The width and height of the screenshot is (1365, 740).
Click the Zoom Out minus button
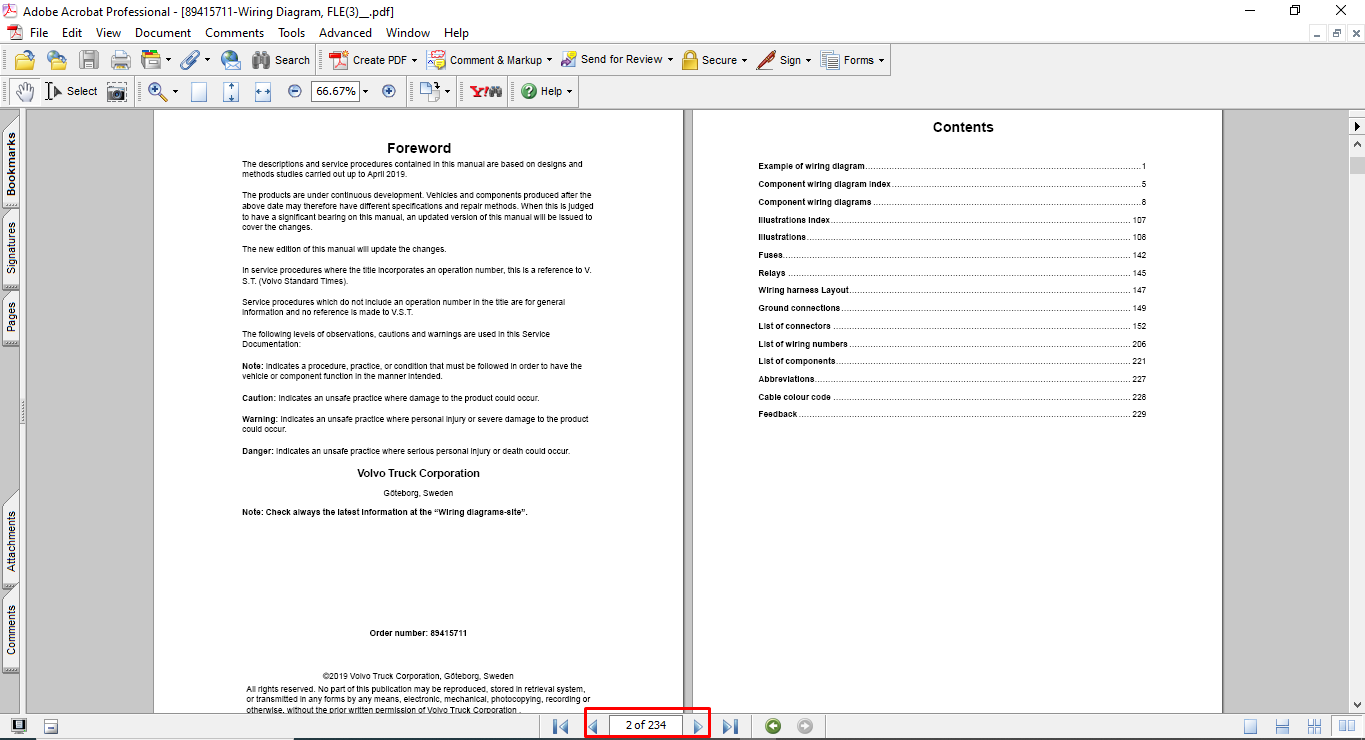tap(295, 91)
